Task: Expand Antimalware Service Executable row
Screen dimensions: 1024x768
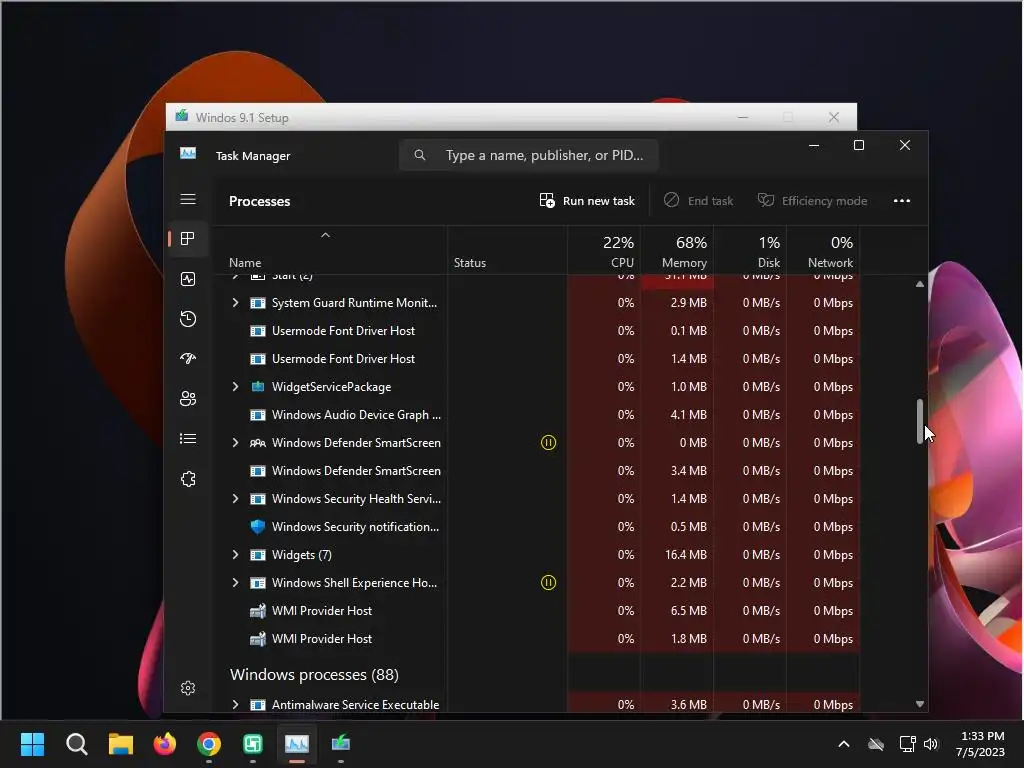Action: pyautogui.click(x=236, y=705)
